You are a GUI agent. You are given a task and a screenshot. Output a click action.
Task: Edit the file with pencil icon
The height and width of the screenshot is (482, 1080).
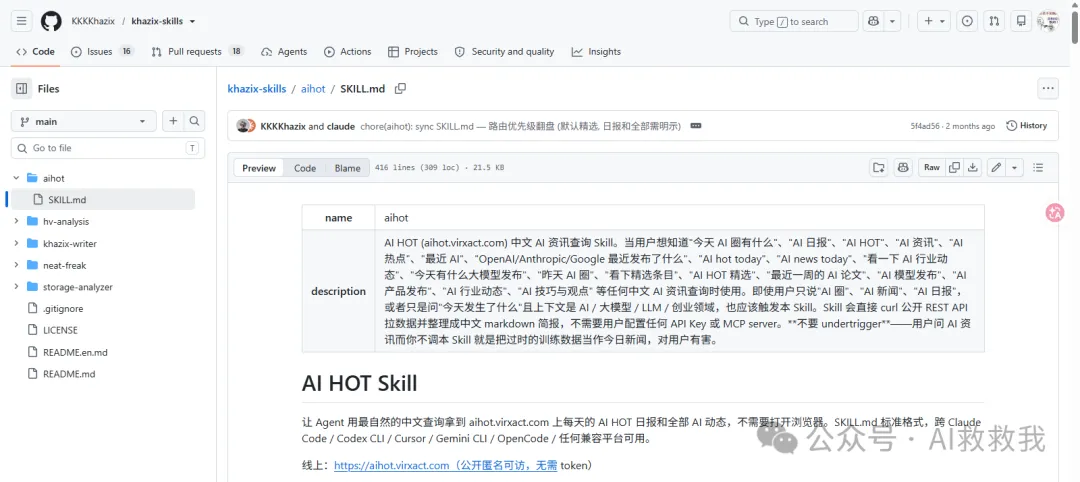pos(996,167)
